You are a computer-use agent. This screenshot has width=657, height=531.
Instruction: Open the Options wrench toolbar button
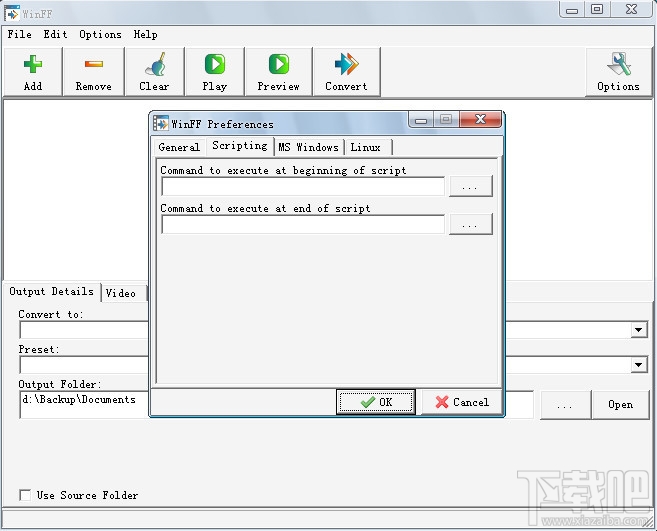point(618,72)
